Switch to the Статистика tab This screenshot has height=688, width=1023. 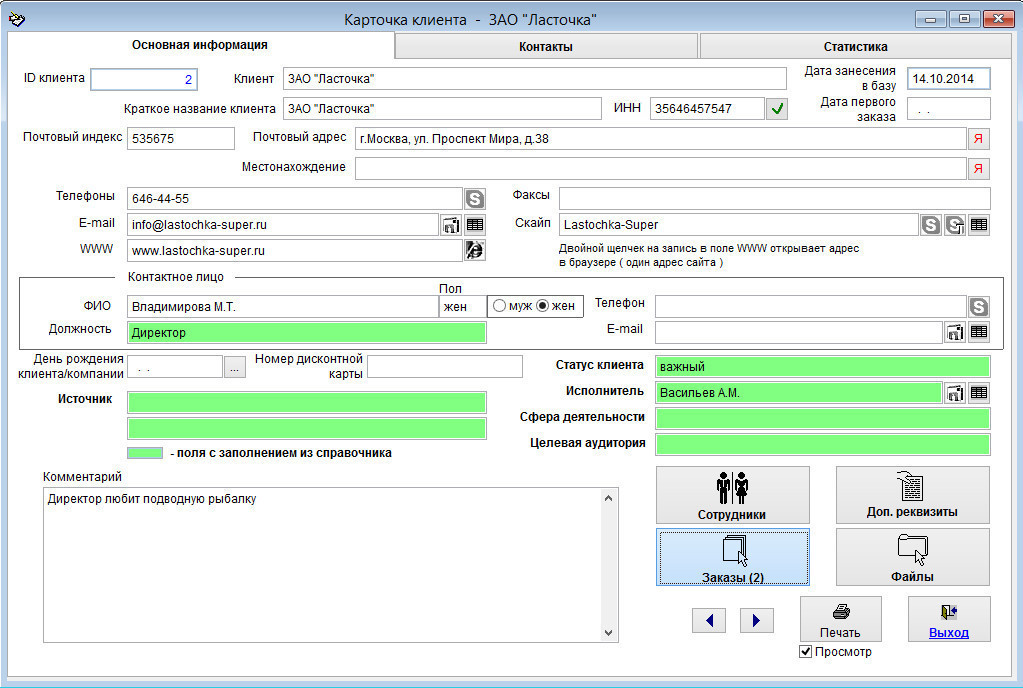tap(855, 47)
